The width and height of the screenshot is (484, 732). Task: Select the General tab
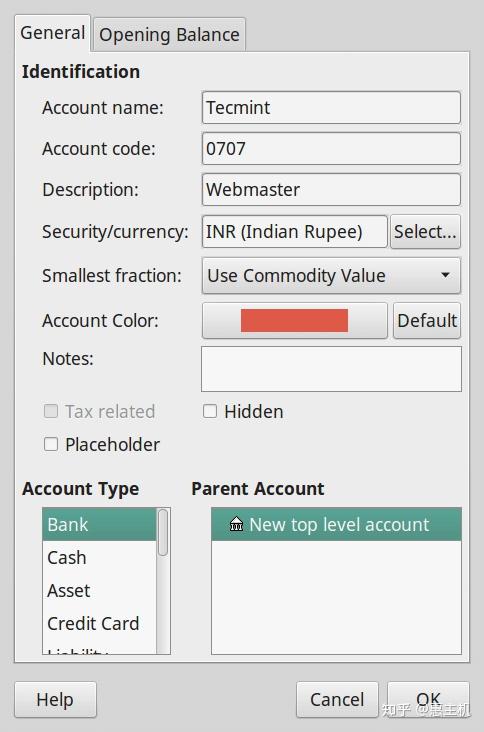click(x=52, y=33)
